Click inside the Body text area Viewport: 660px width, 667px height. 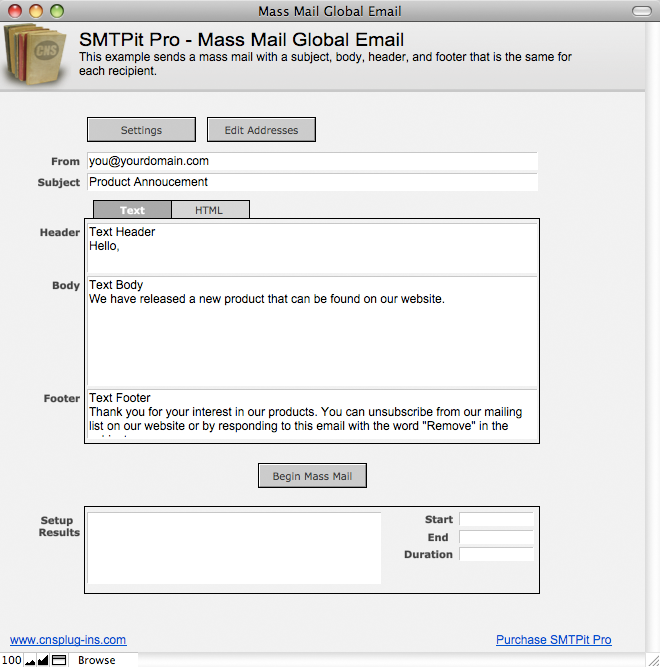pos(312,331)
